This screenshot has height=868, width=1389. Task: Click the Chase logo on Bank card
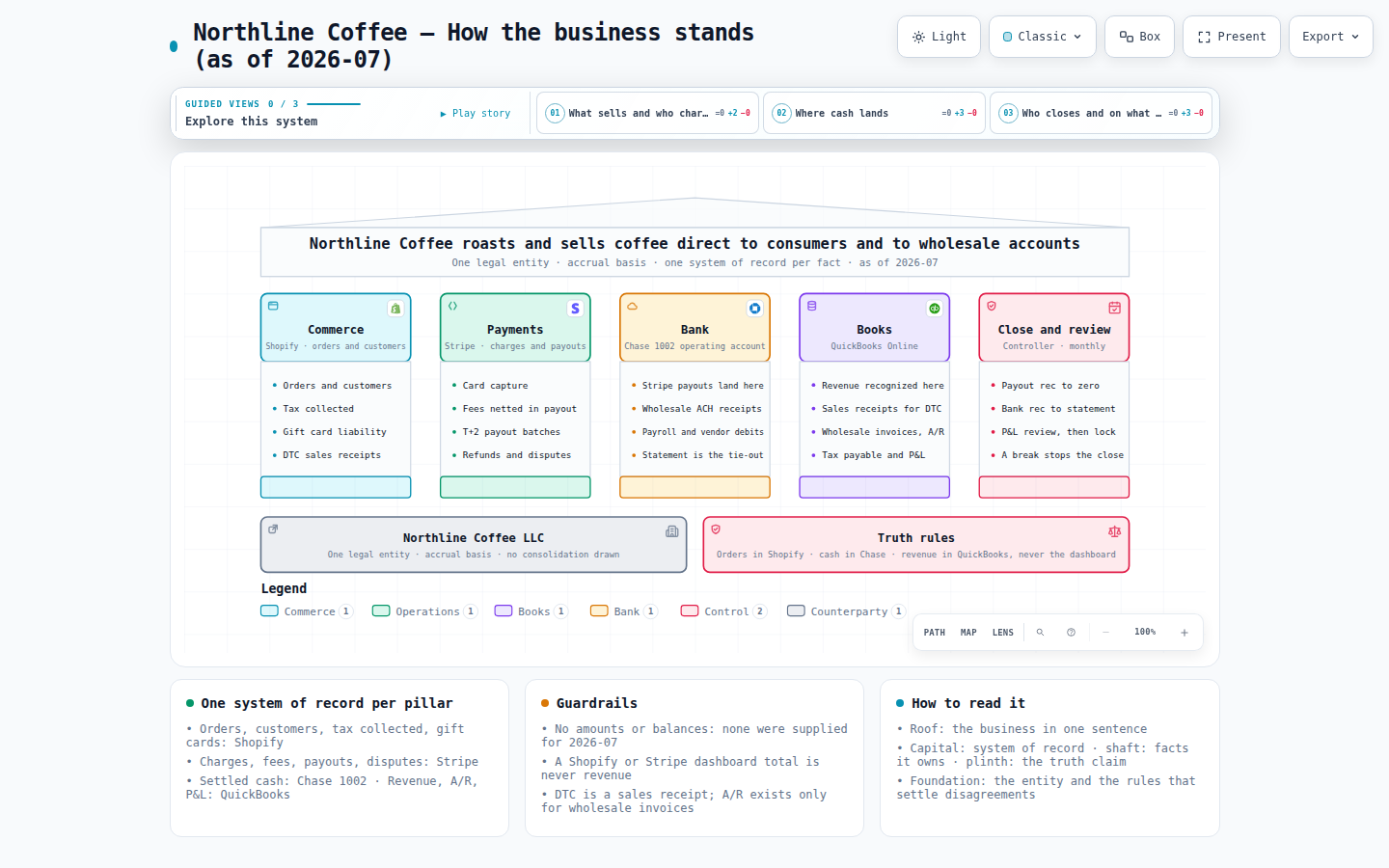(x=754, y=309)
